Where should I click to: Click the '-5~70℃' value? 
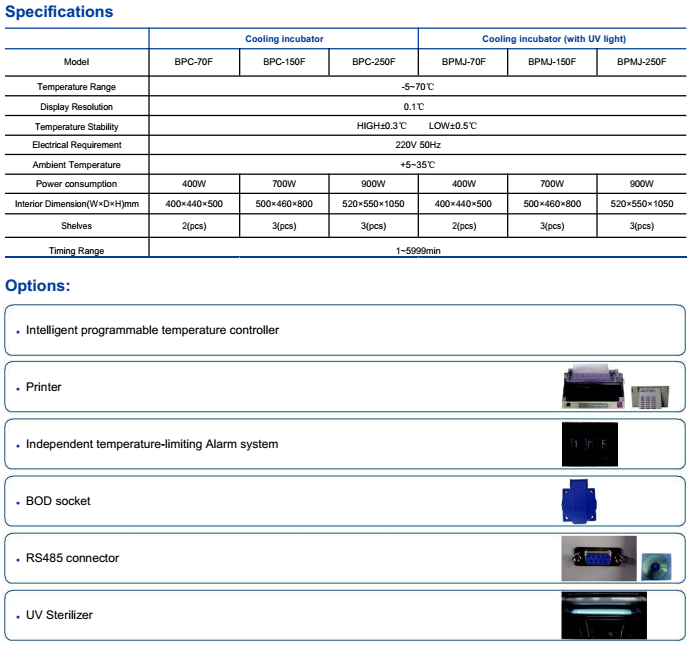(418, 87)
